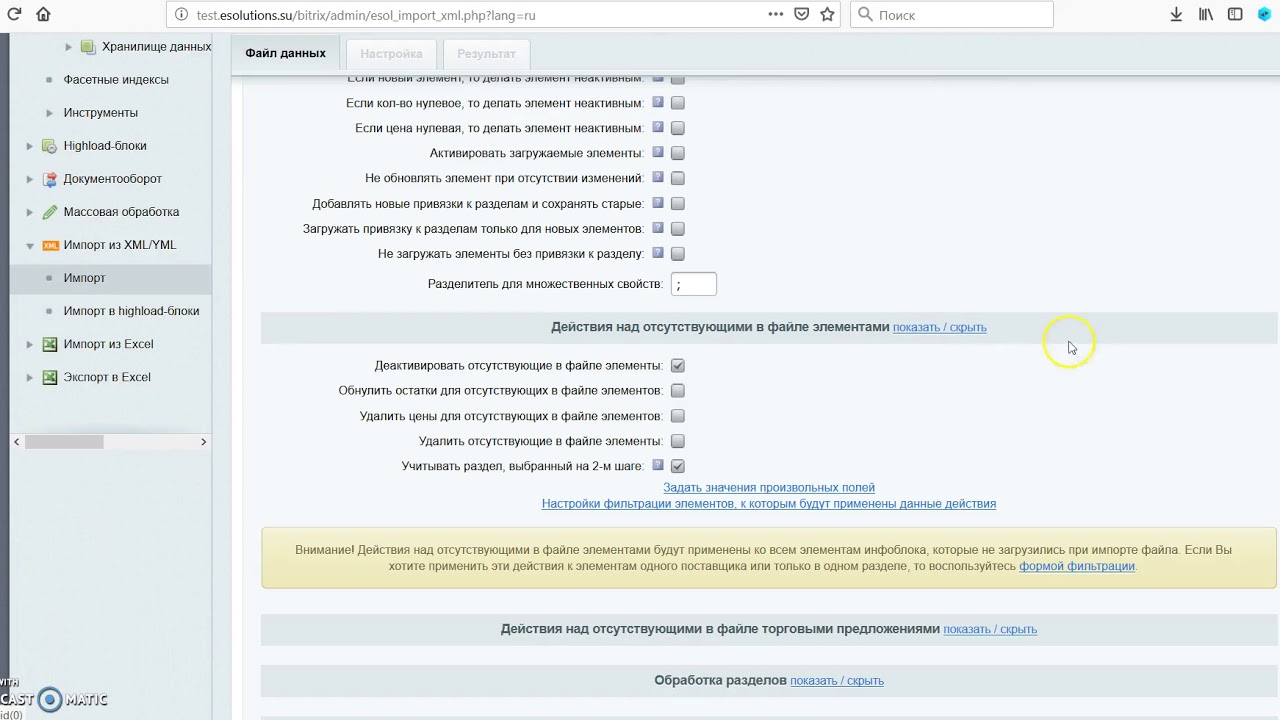Viewport: 1280px width, 720px height.
Task: Toggle 'показать / скрыть' for торговыми предложениями section
Action: [990, 629]
